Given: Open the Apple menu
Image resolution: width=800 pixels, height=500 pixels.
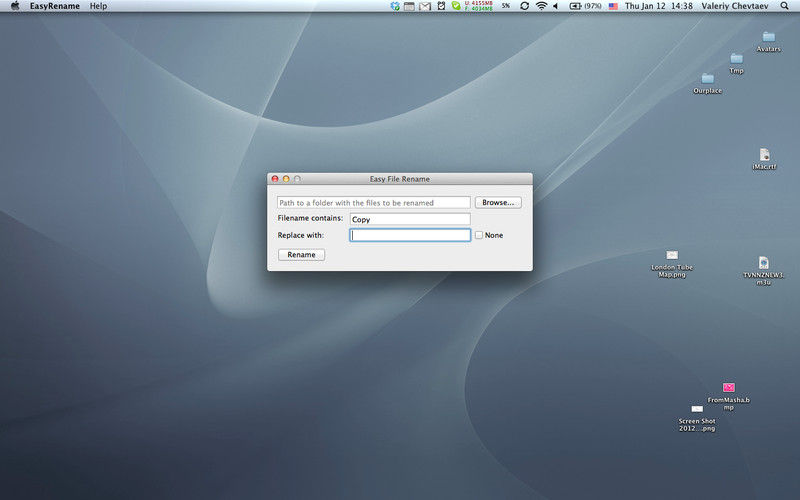Looking at the screenshot, I should (x=15, y=6).
